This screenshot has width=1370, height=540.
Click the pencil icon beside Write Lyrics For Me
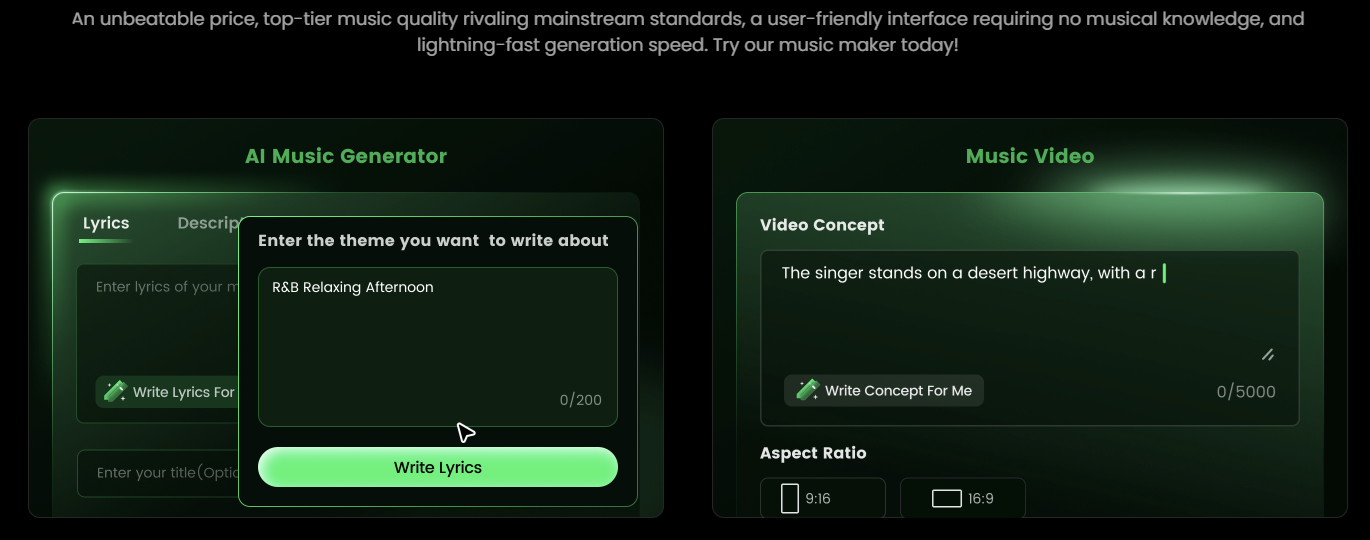coord(115,391)
